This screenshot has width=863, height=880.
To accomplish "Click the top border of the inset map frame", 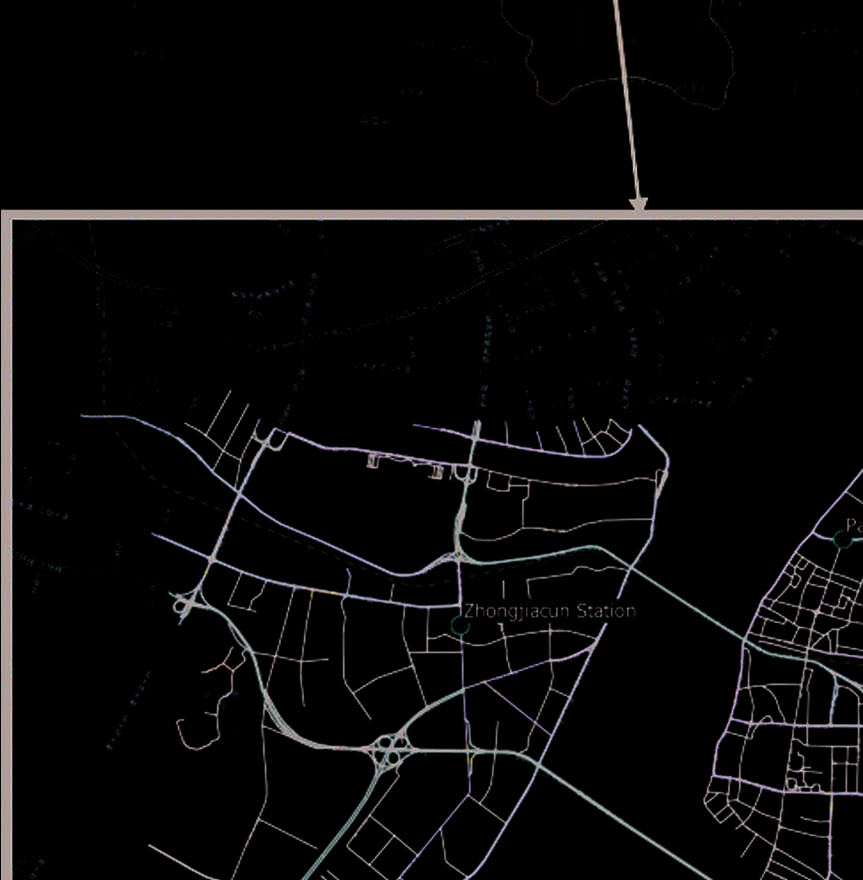I will pos(300,215).
